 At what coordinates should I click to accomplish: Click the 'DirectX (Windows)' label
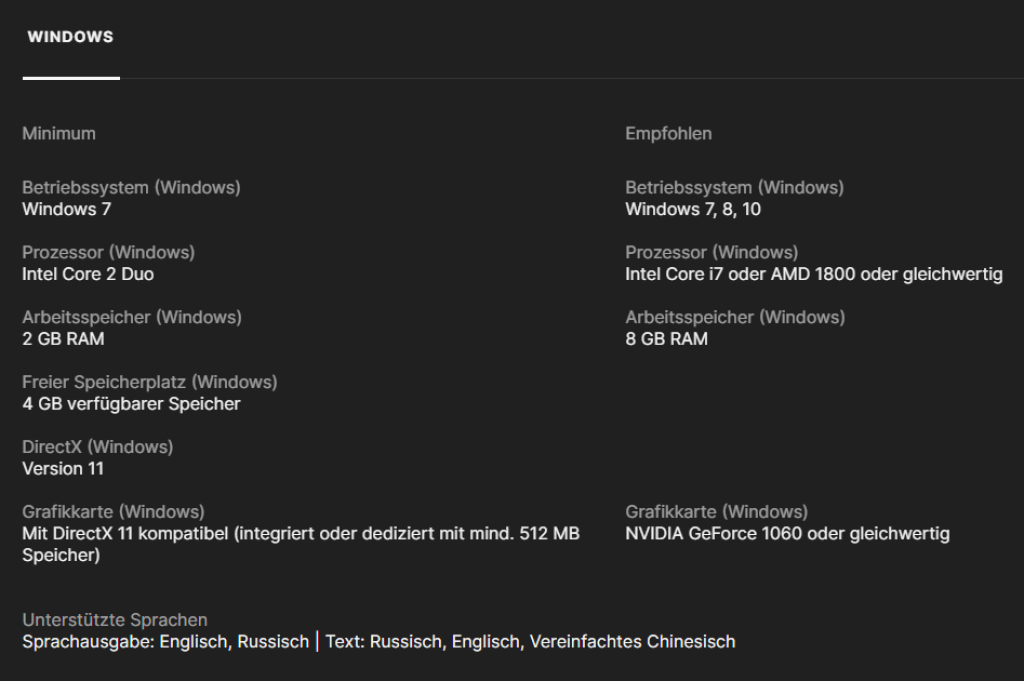[97, 447]
